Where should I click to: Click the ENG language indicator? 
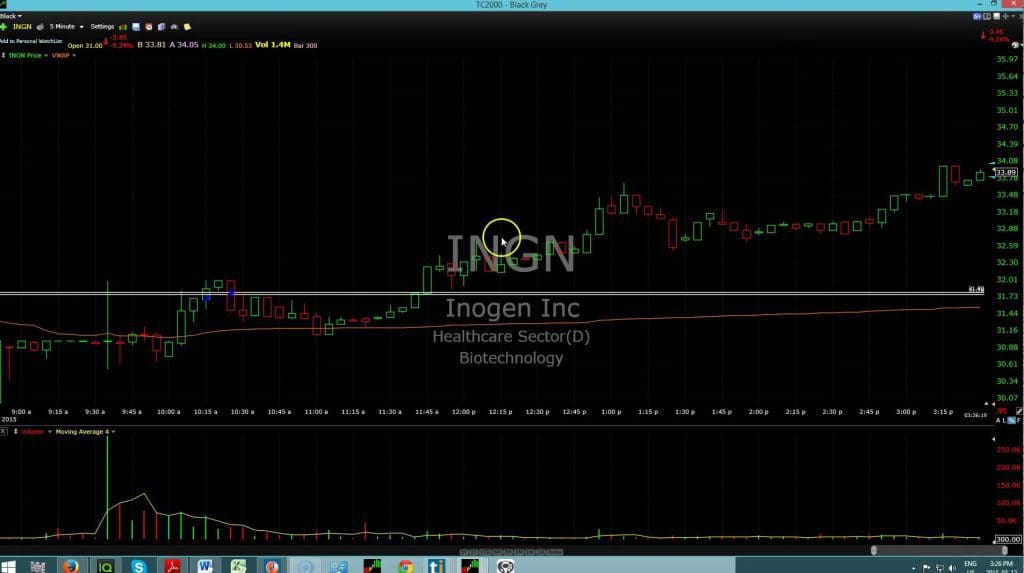coord(970,564)
